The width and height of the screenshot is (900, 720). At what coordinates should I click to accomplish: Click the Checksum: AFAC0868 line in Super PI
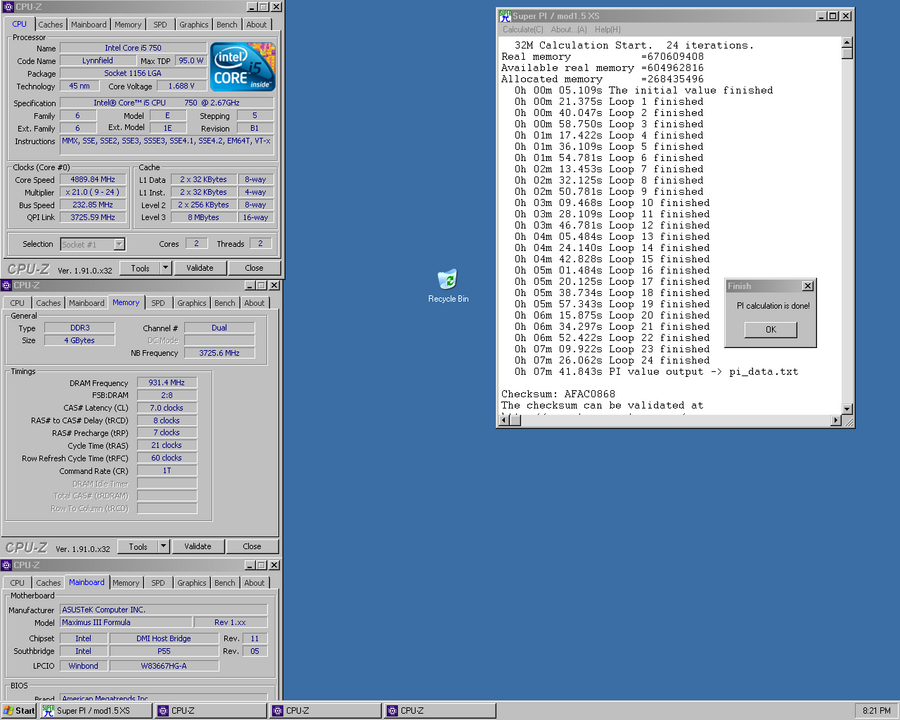[x=558, y=394]
